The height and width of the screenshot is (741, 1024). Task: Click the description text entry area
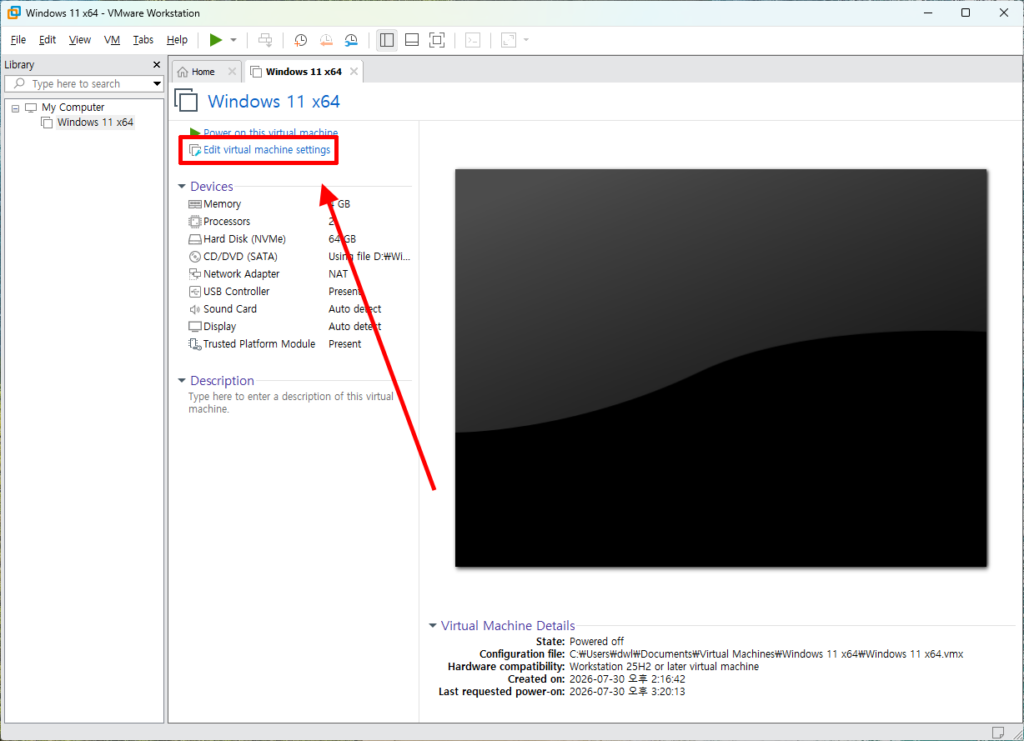point(291,403)
